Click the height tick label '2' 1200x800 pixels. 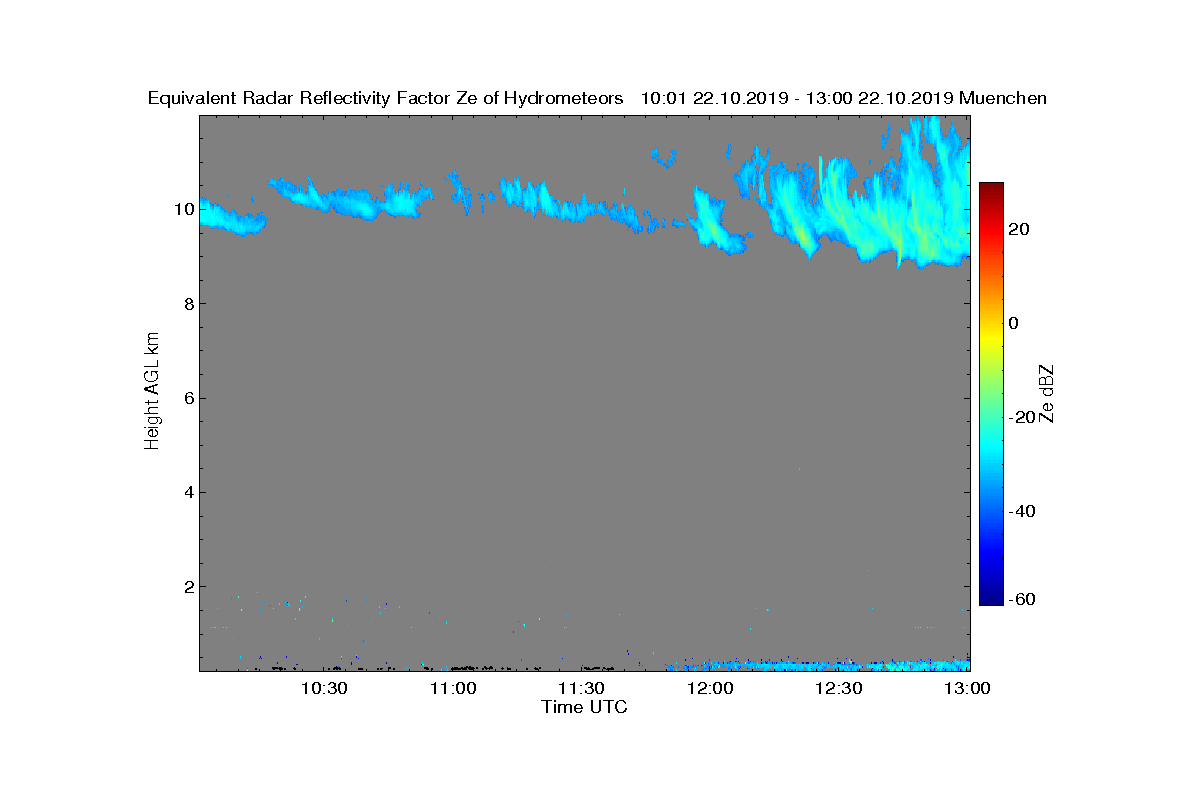[188, 586]
